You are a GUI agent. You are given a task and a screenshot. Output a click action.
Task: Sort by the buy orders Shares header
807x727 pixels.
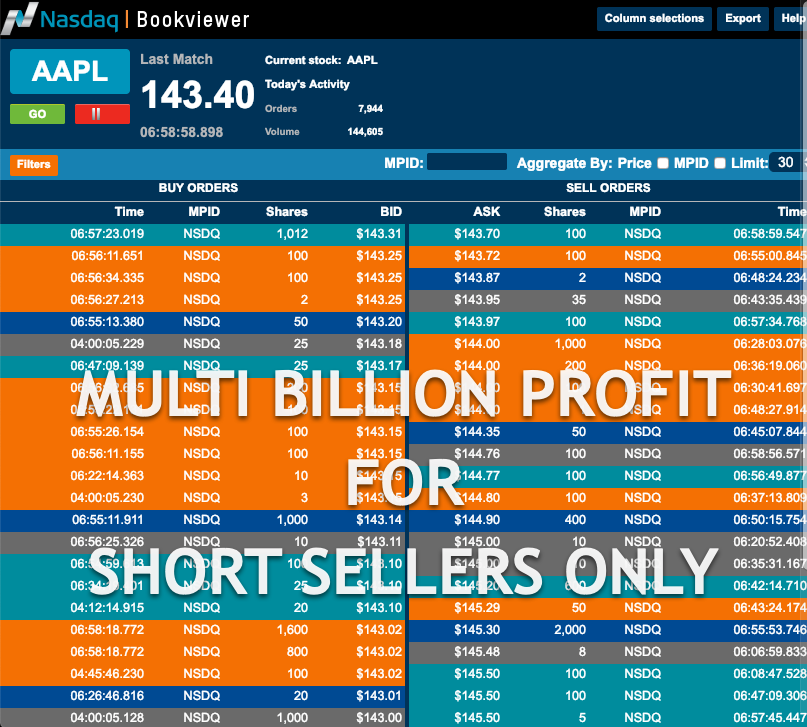[x=287, y=211]
